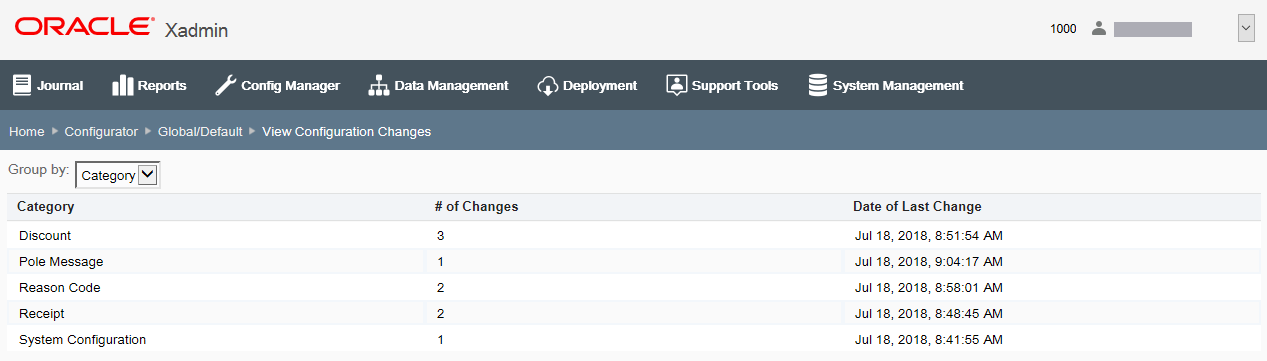Select the Discount category row
Image resolution: width=1267 pixels, height=361 pixels.
[x=633, y=235]
